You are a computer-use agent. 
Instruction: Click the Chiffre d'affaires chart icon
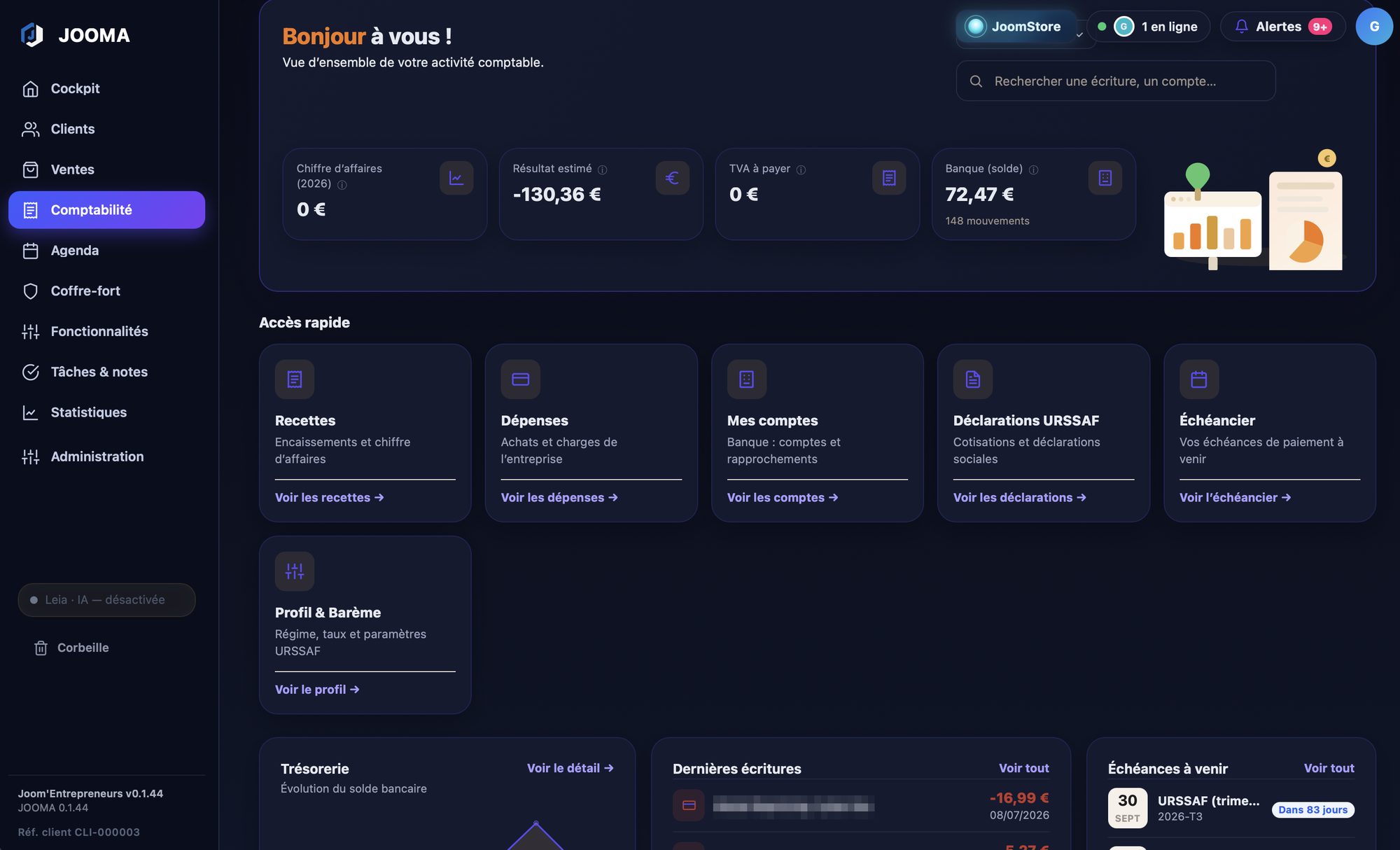pyautogui.click(x=456, y=178)
